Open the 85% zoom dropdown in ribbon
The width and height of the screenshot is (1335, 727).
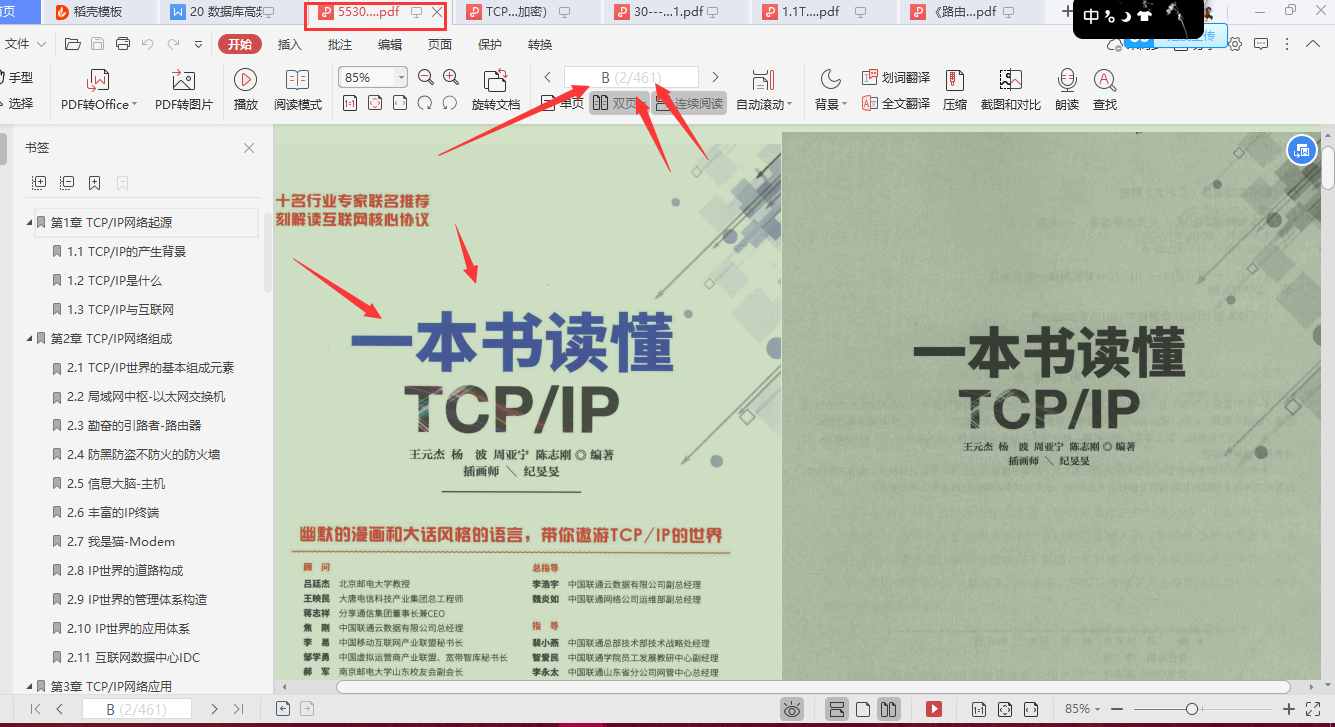pos(401,77)
